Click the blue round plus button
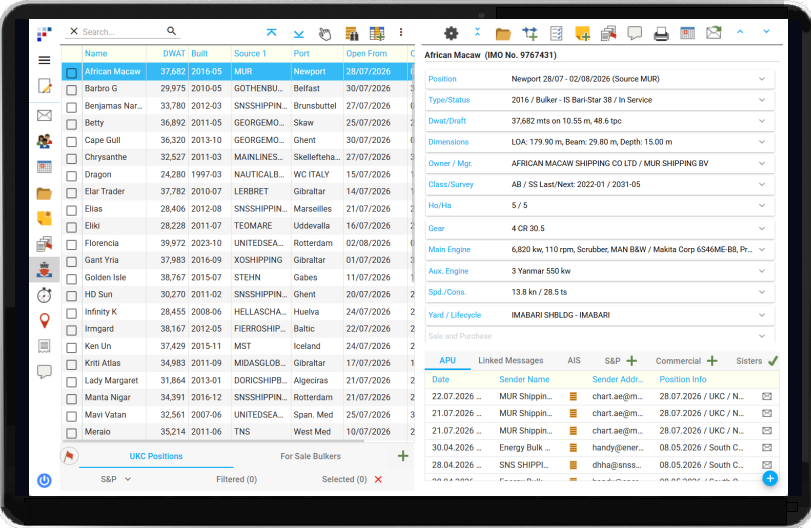This screenshot has width=811, height=528. 770,478
